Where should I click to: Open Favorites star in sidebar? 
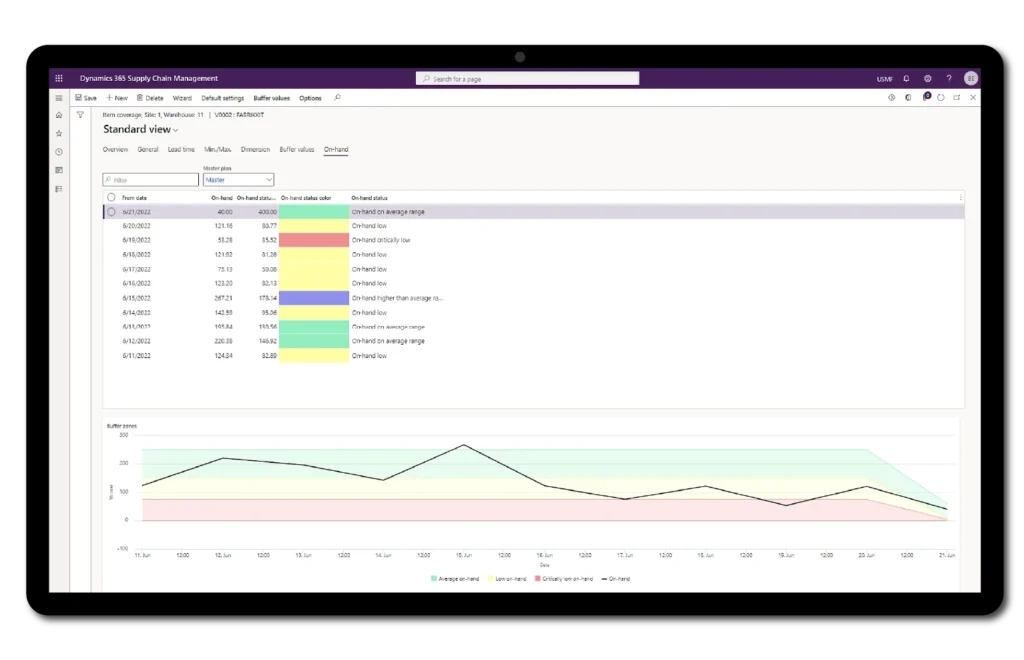(59, 133)
